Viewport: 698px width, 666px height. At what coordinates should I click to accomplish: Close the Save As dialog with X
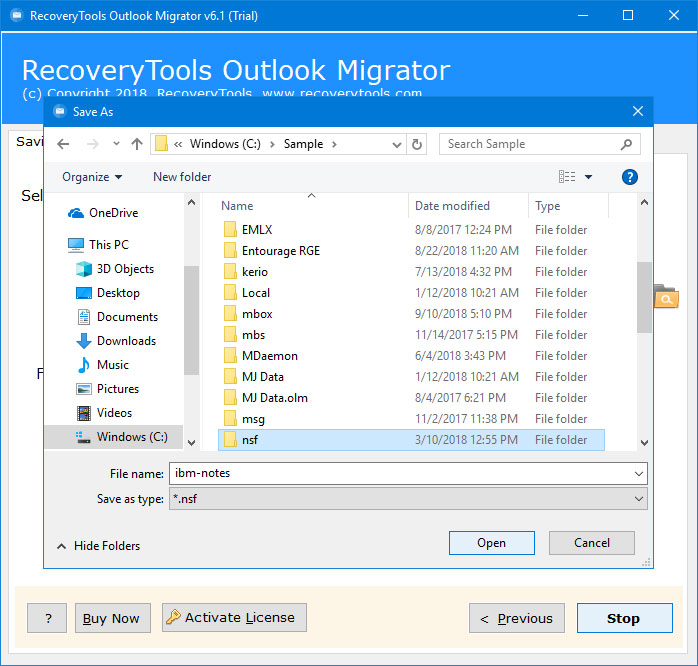637,111
